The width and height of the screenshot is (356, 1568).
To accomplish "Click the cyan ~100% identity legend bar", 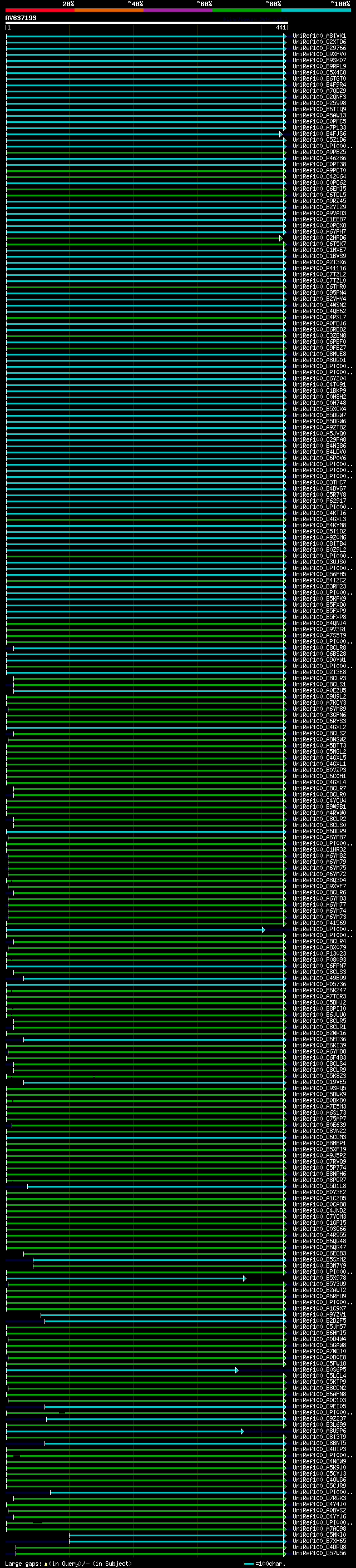I will (x=316, y=11).
